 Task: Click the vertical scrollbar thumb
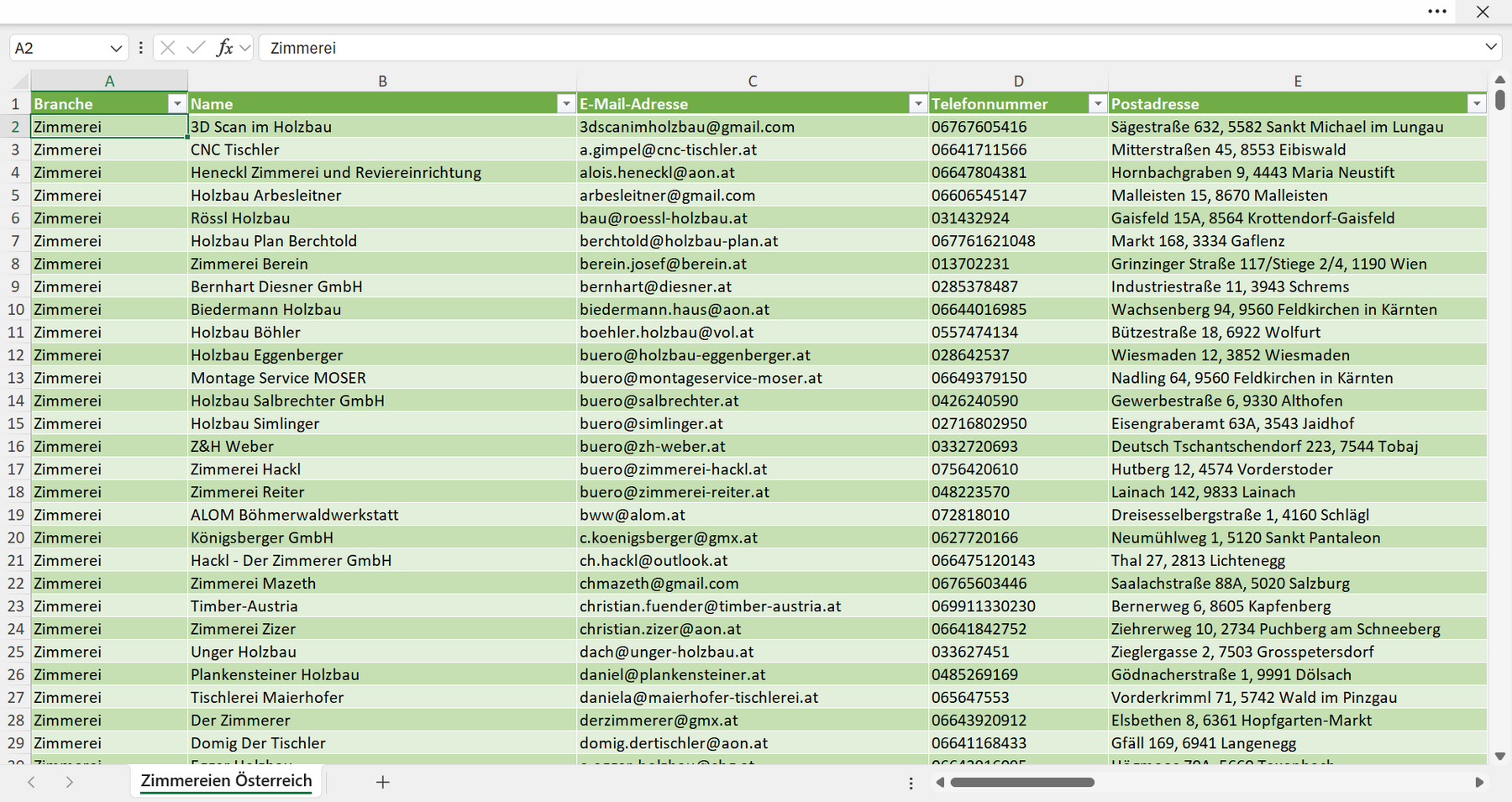(1500, 100)
